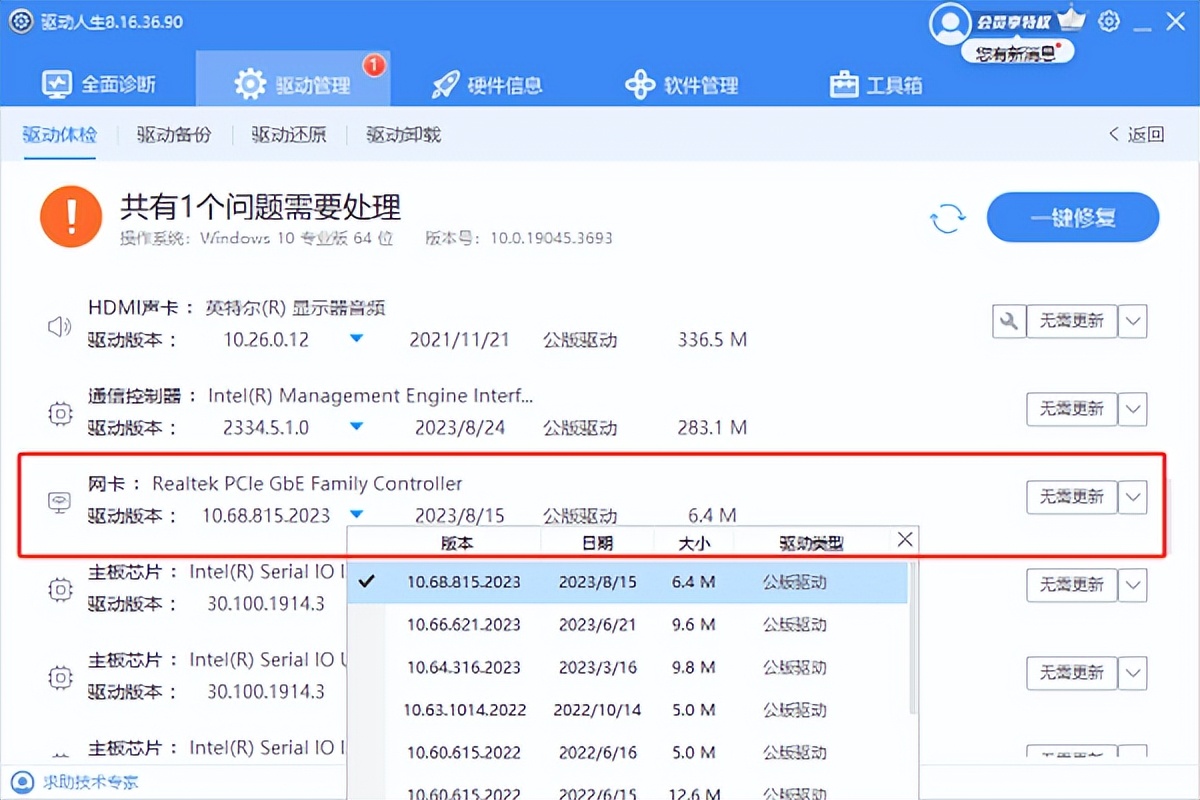The width and height of the screenshot is (1200, 800).
Task: Open the settings gear in the title bar
Action: [1109, 21]
